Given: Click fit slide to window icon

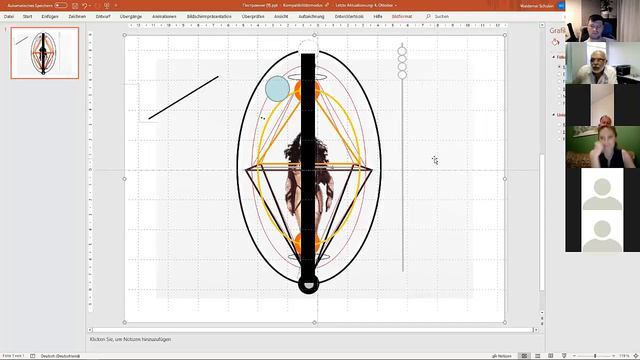Looking at the screenshot, I should 636,356.
